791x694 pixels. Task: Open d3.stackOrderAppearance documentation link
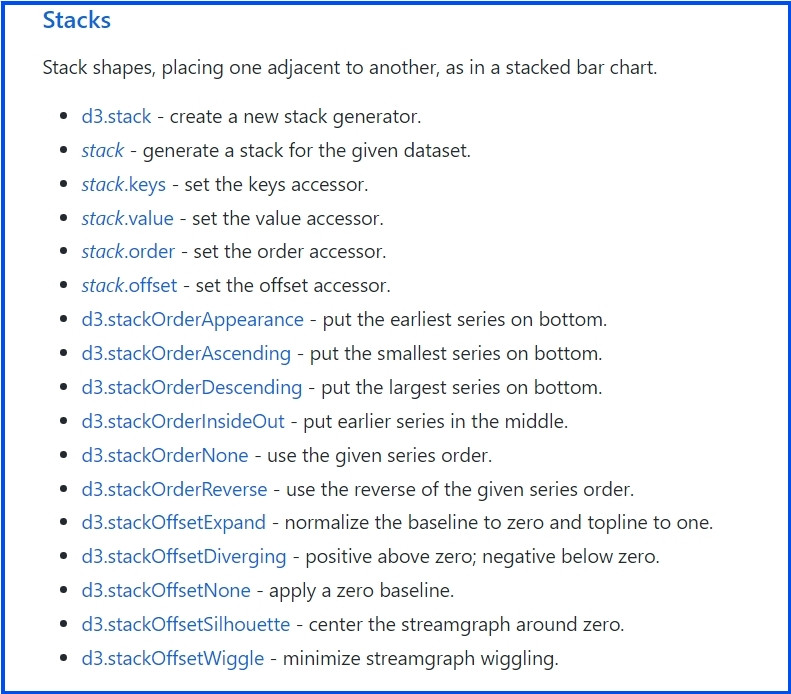click(193, 320)
